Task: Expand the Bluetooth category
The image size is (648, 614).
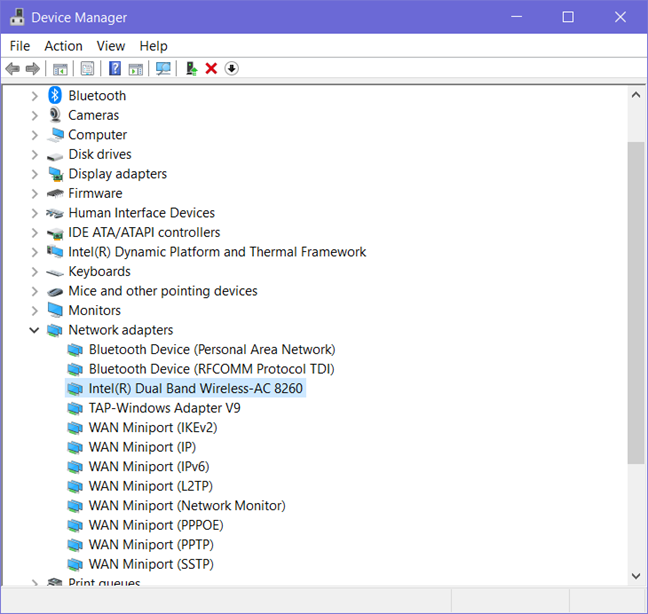Action: point(35,96)
